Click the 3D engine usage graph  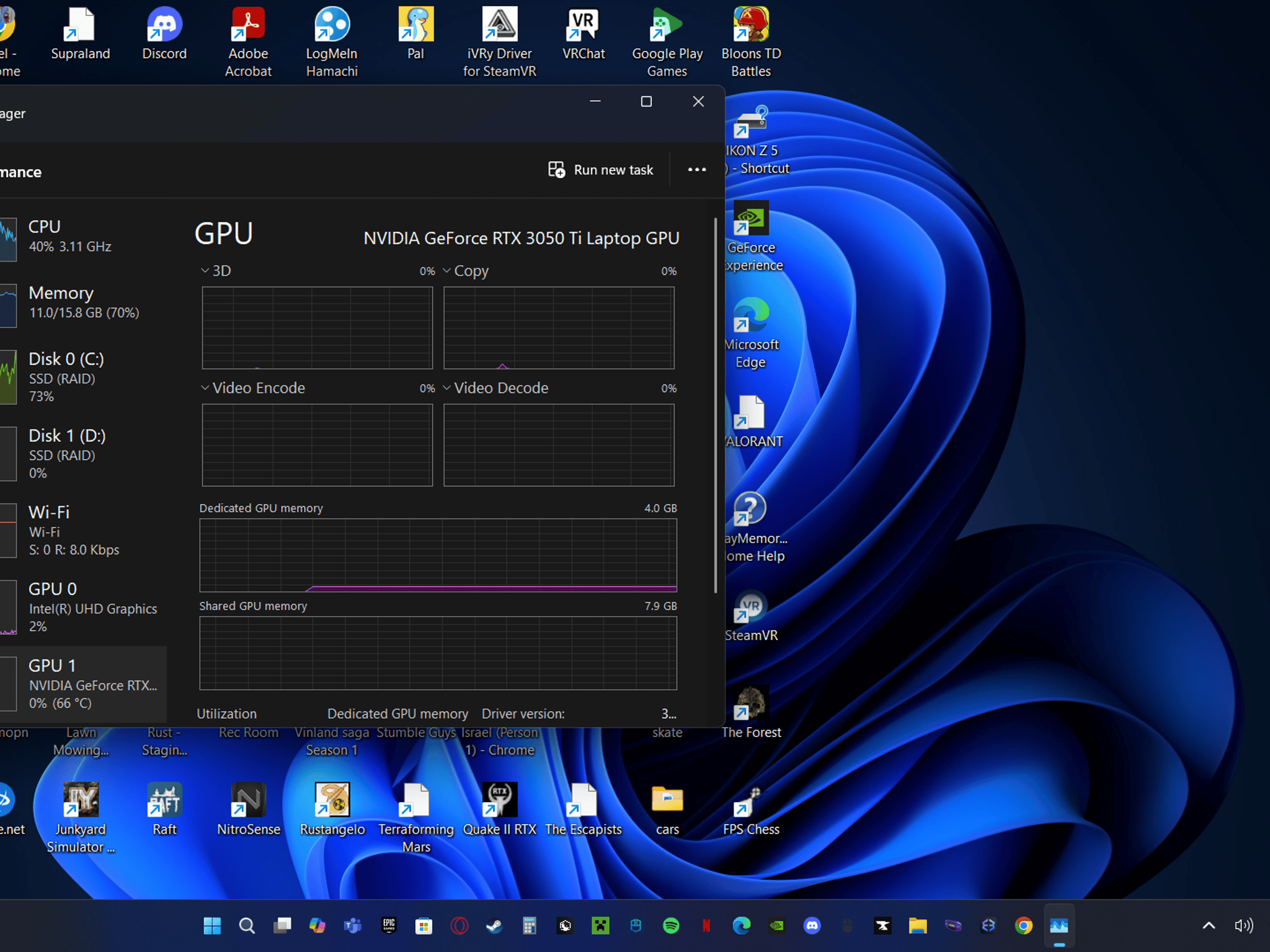point(317,328)
